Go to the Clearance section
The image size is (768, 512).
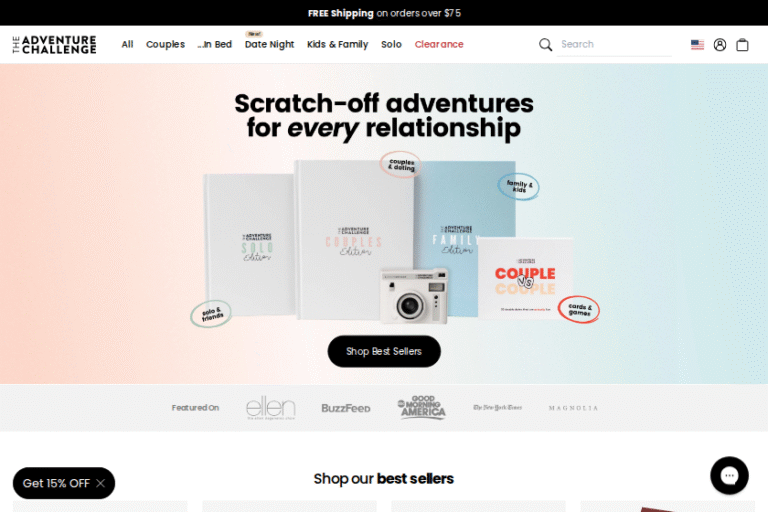click(x=439, y=44)
